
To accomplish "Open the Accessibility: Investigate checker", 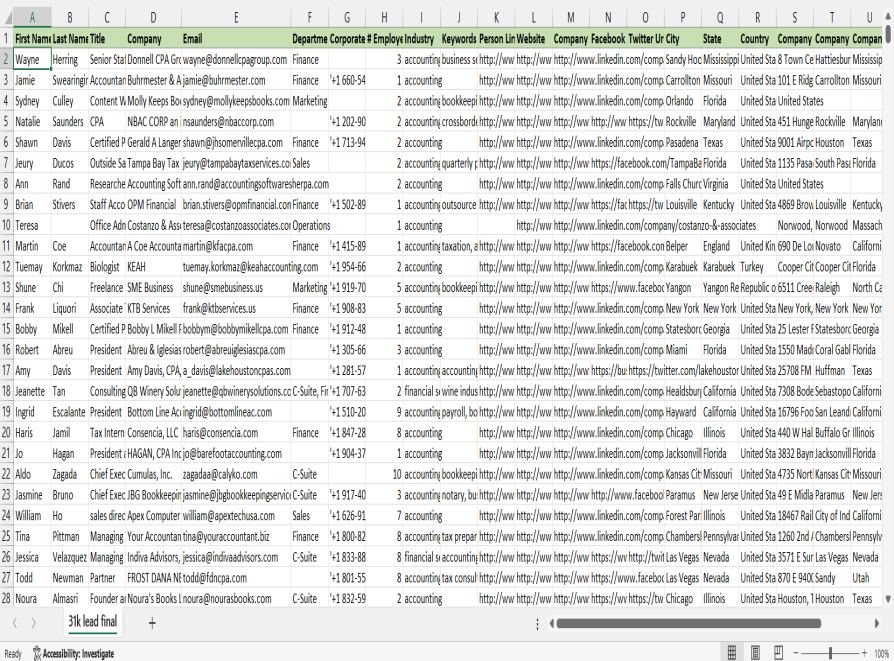I will pyautogui.click(x=73, y=654).
